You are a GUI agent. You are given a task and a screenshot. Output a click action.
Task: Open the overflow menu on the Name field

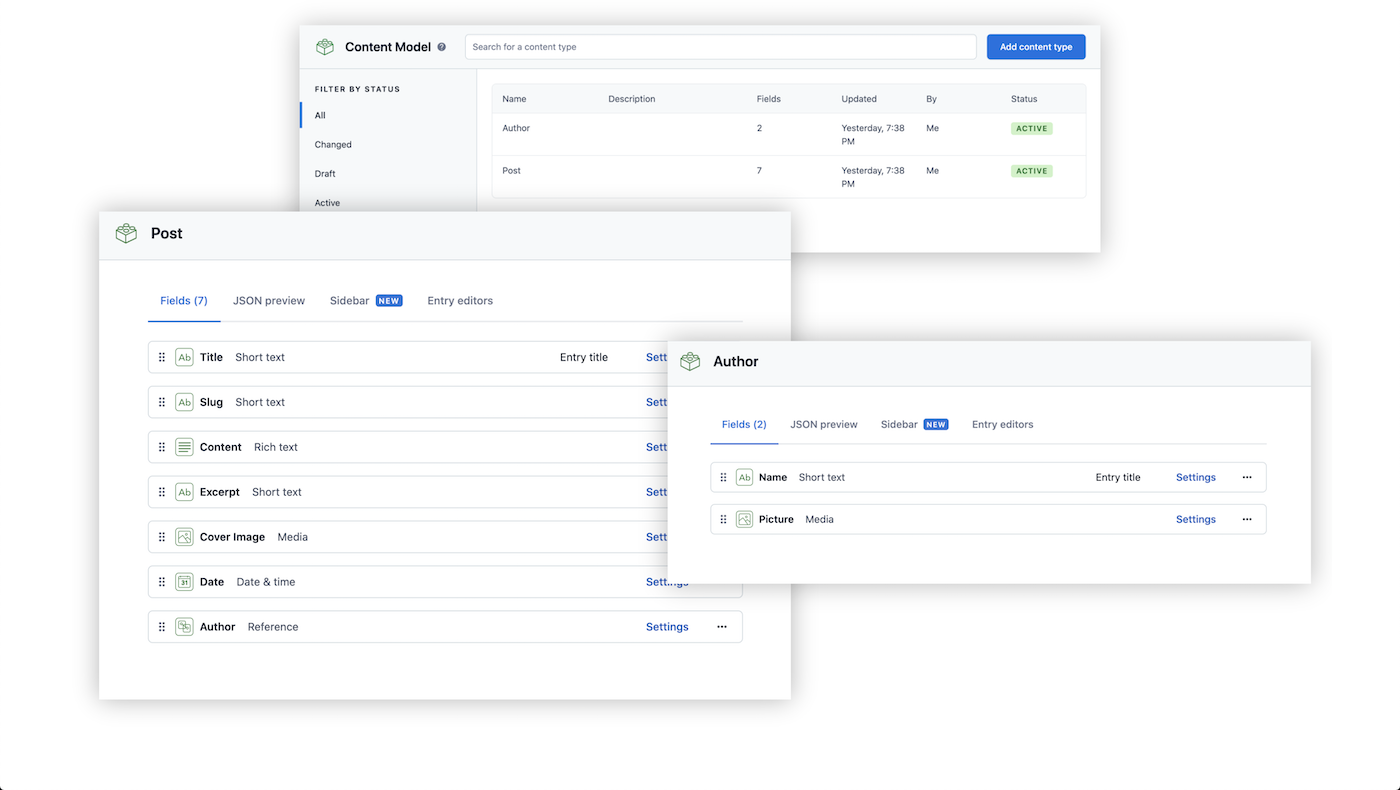click(1246, 477)
